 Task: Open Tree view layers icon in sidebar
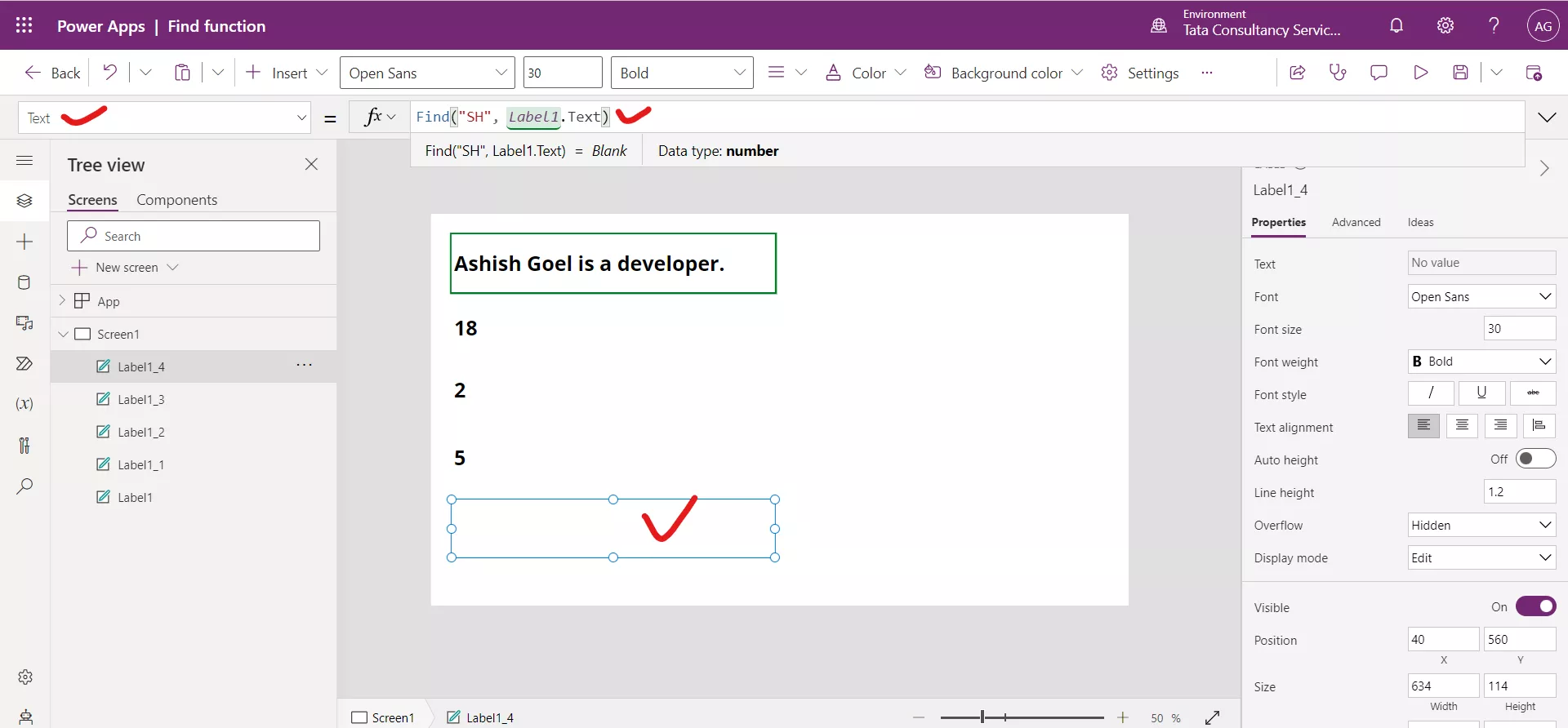click(x=24, y=201)
